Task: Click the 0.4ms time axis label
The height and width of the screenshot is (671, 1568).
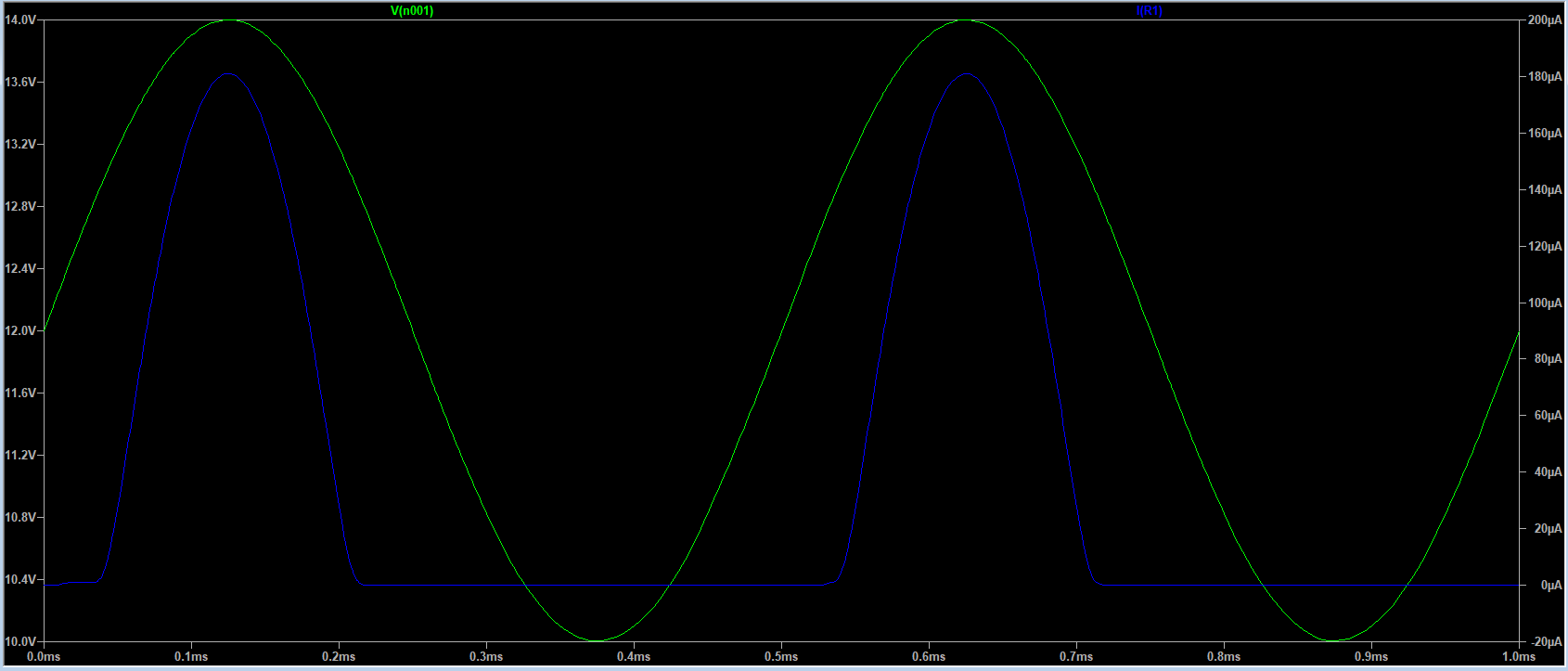Action: [x=634, y=657]
